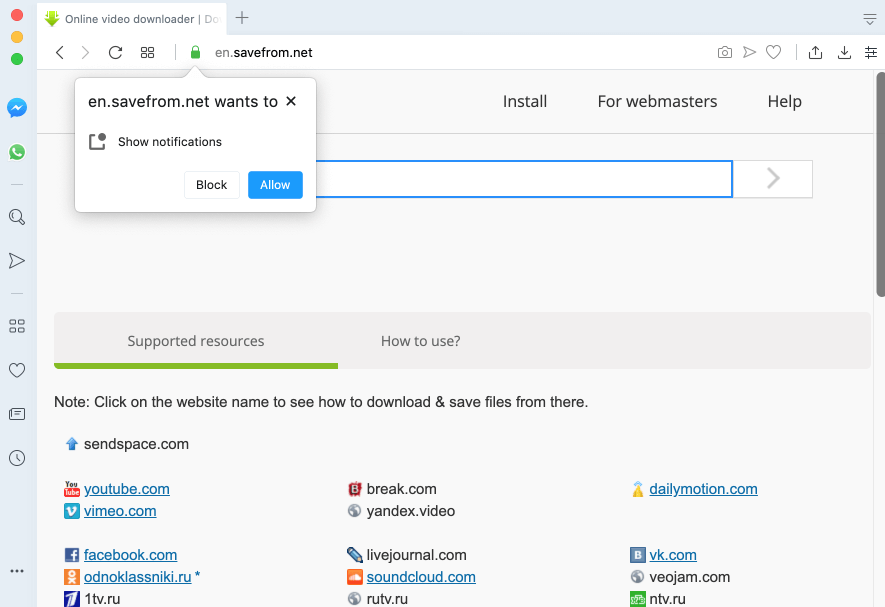The width and height of the screenshot is (885, 607).
Task: Take a snapshot with the camera icon
Action: coord(725,53)
